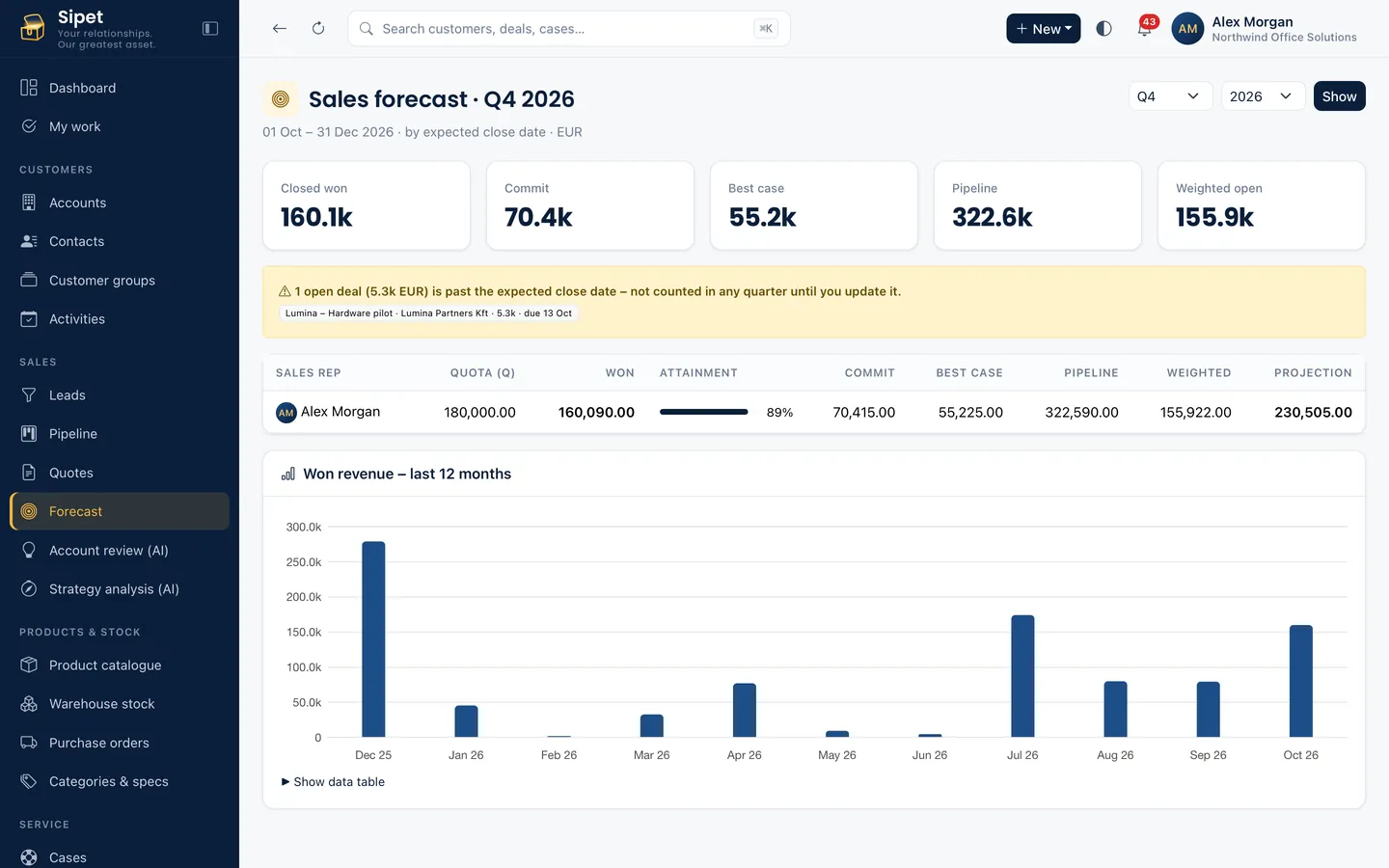Click the Show button
The height and width of the screenshot is (868, 1389).
point(1339,96)
